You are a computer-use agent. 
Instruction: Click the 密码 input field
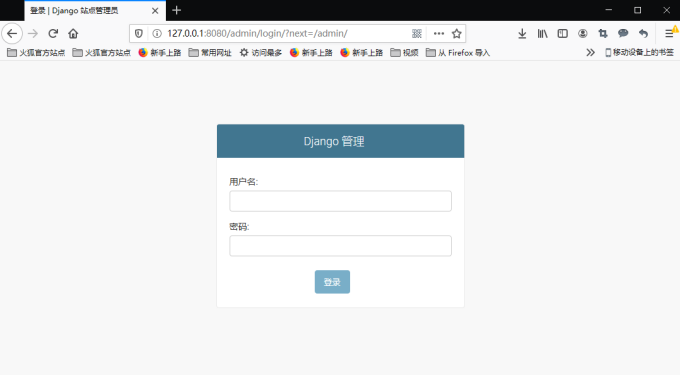point(340,246)
